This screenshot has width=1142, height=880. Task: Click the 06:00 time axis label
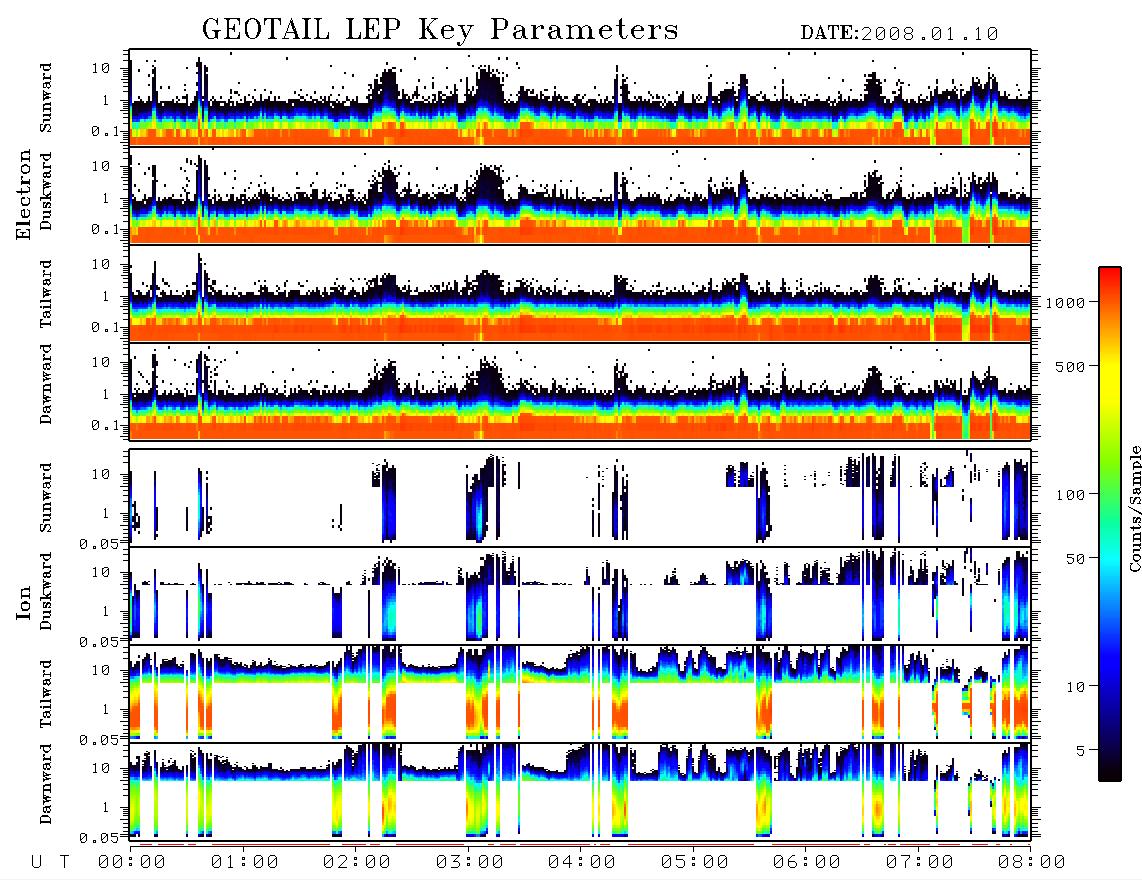(807, 863)
